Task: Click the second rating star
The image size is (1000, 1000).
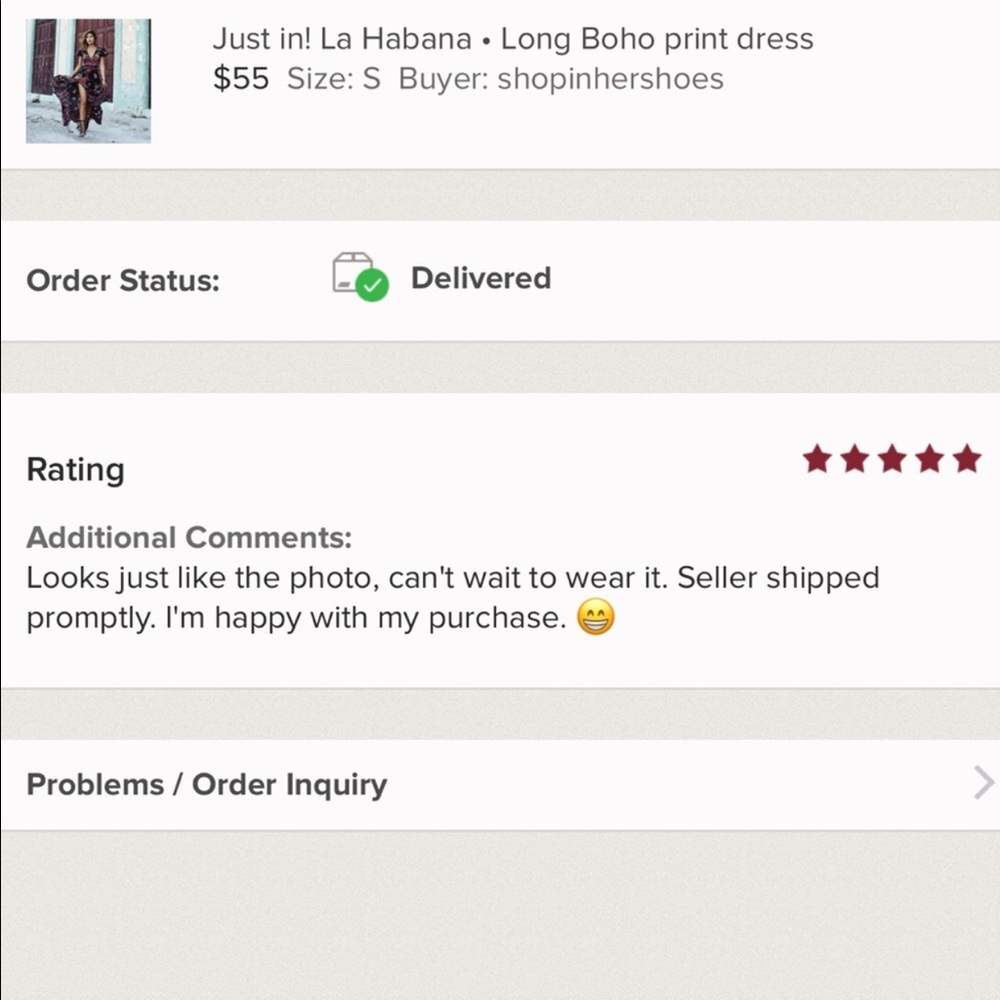Action: pyautogui.click(x=855, y=460)
